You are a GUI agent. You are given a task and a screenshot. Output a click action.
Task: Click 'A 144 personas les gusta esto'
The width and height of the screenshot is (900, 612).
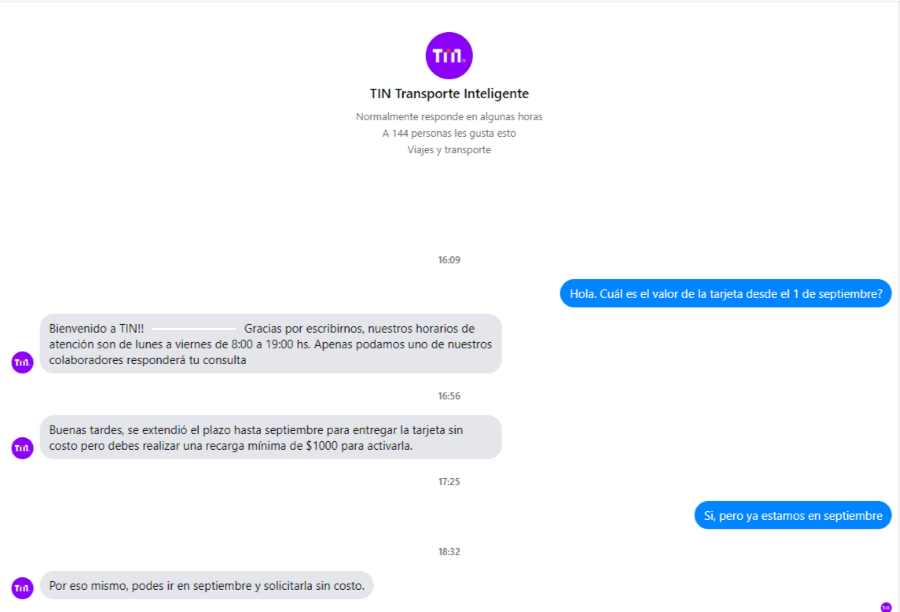click(449, 133)
